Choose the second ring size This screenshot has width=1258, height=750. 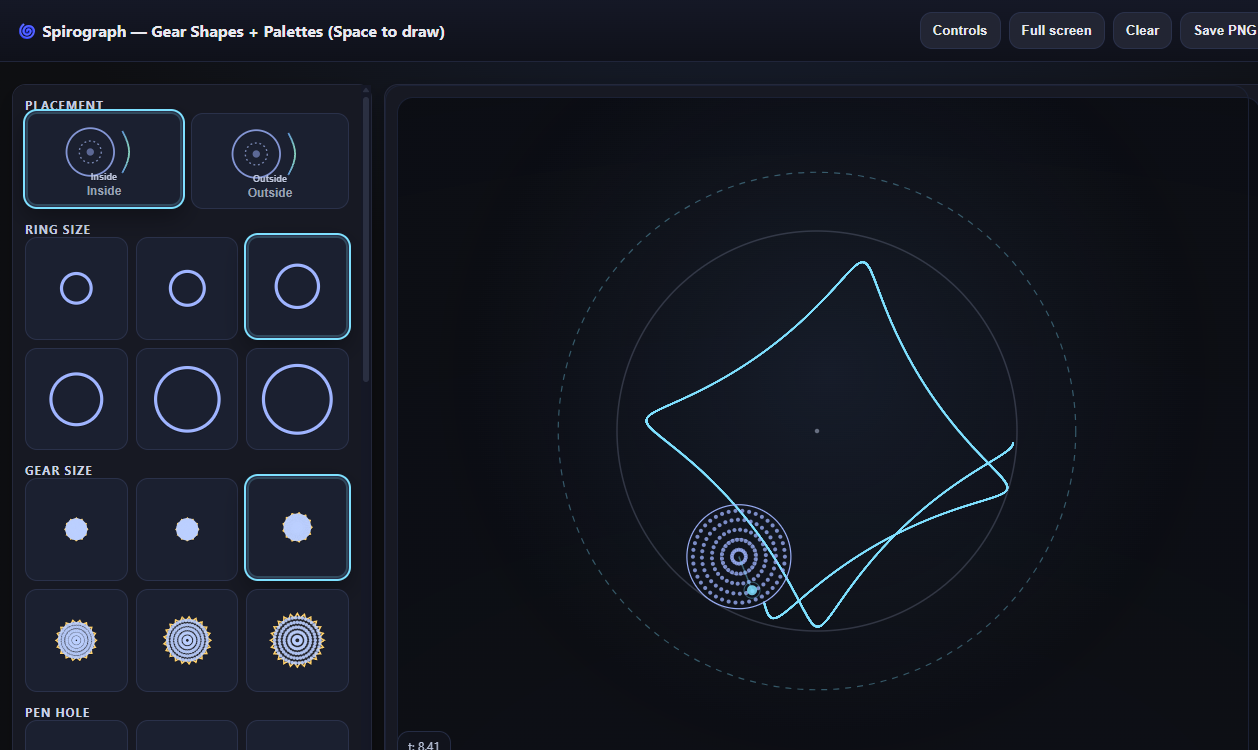coord(187,288)
